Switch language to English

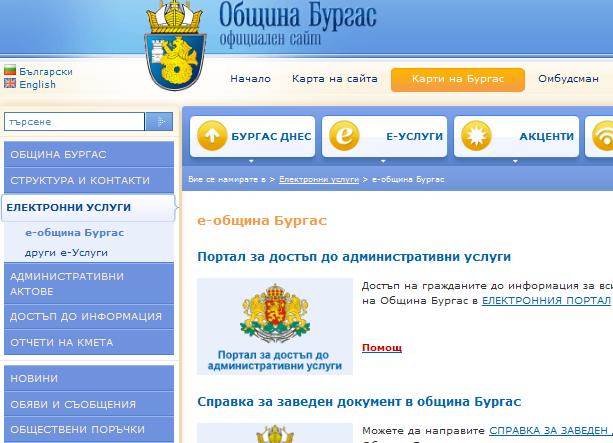38,84
